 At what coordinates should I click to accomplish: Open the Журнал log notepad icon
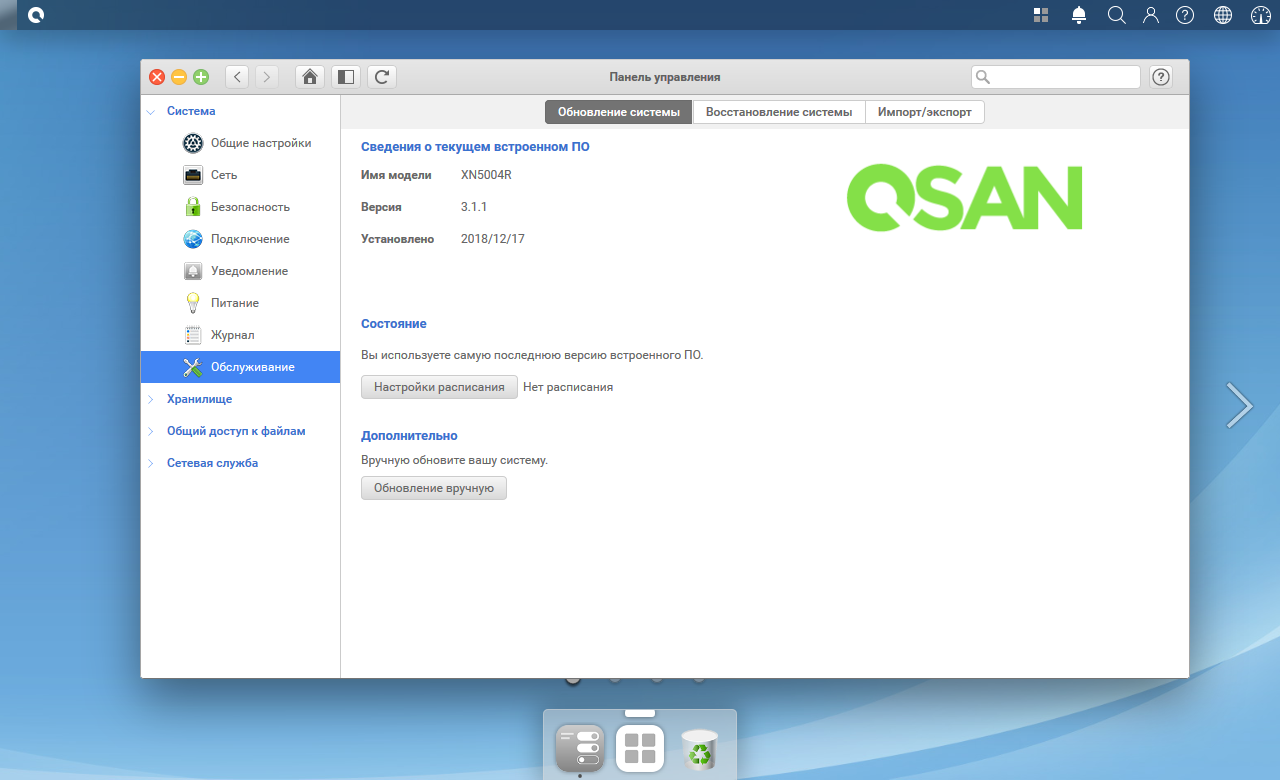193,335
